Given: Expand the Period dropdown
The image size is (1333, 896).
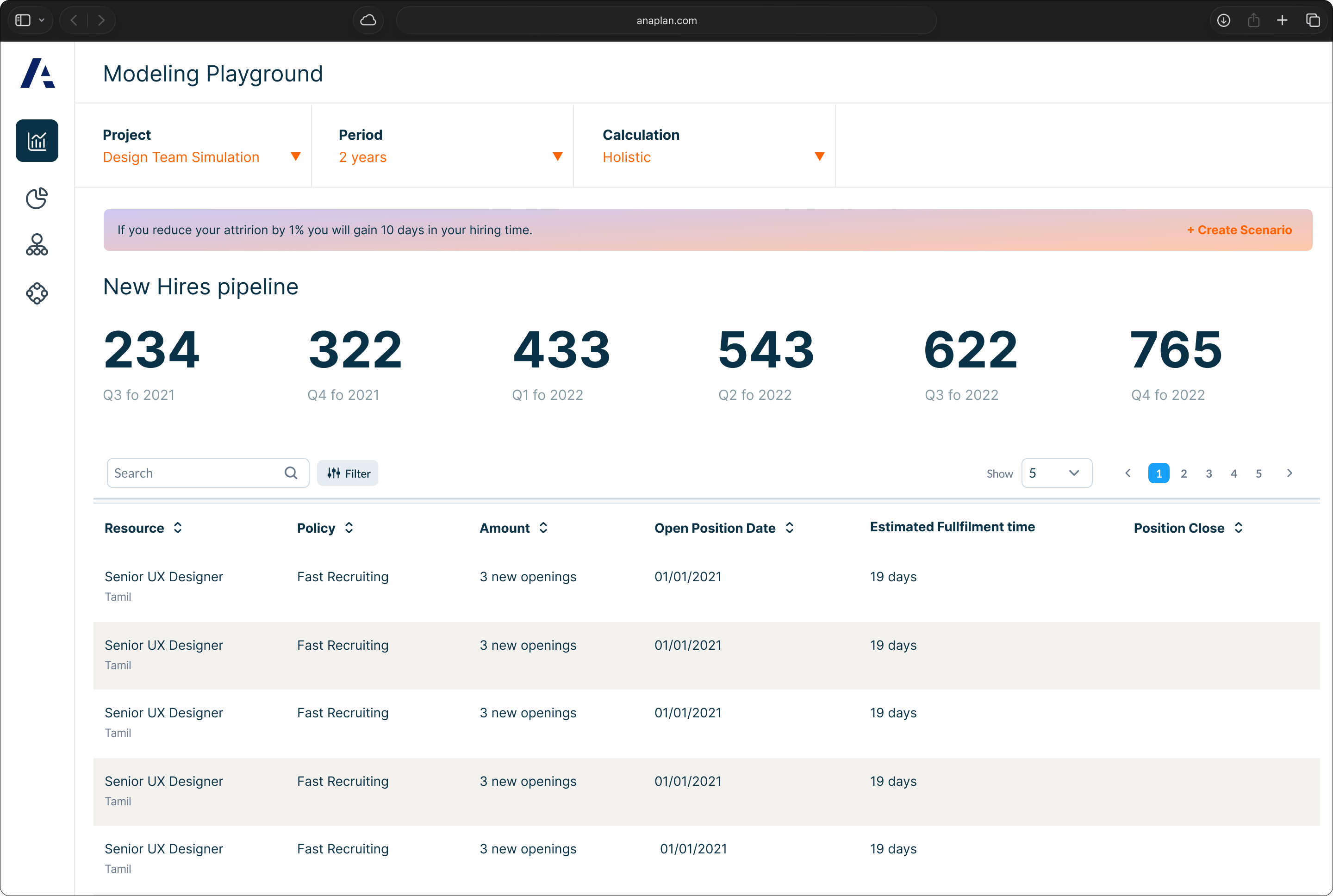Looking at the screenshot, I should pos(558,156).
